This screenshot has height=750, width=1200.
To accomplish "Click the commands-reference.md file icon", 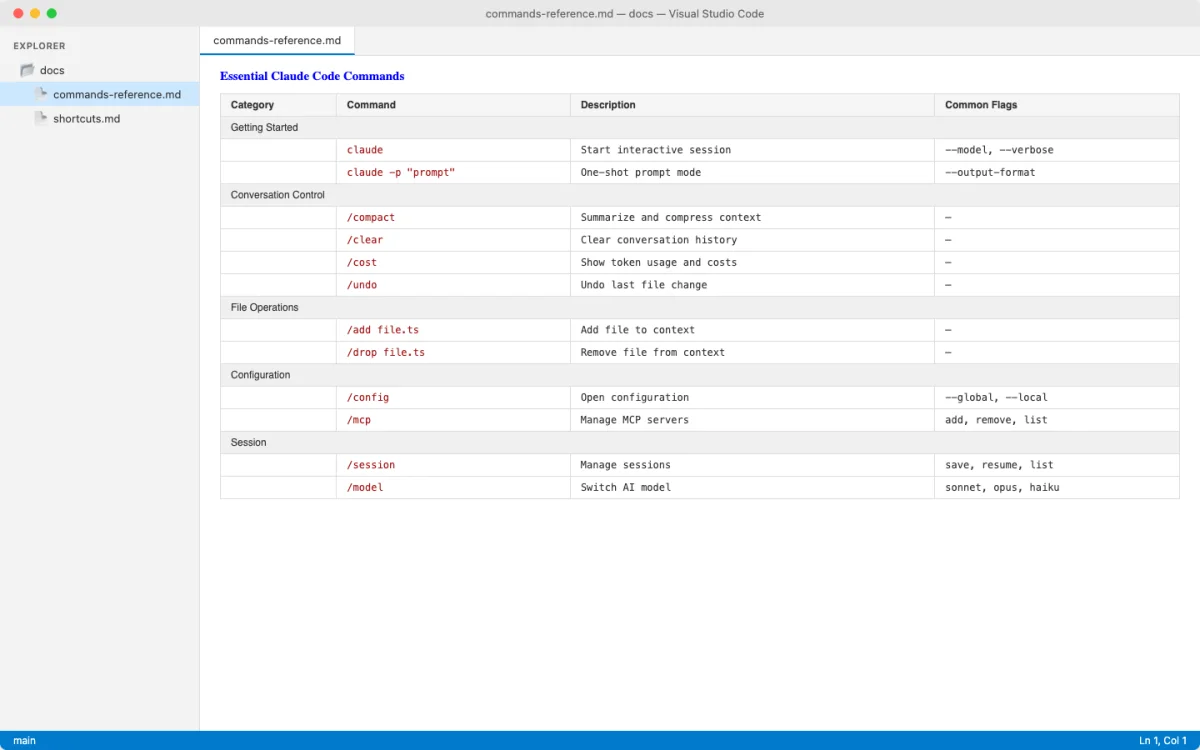I will click(x=41, y=94).
